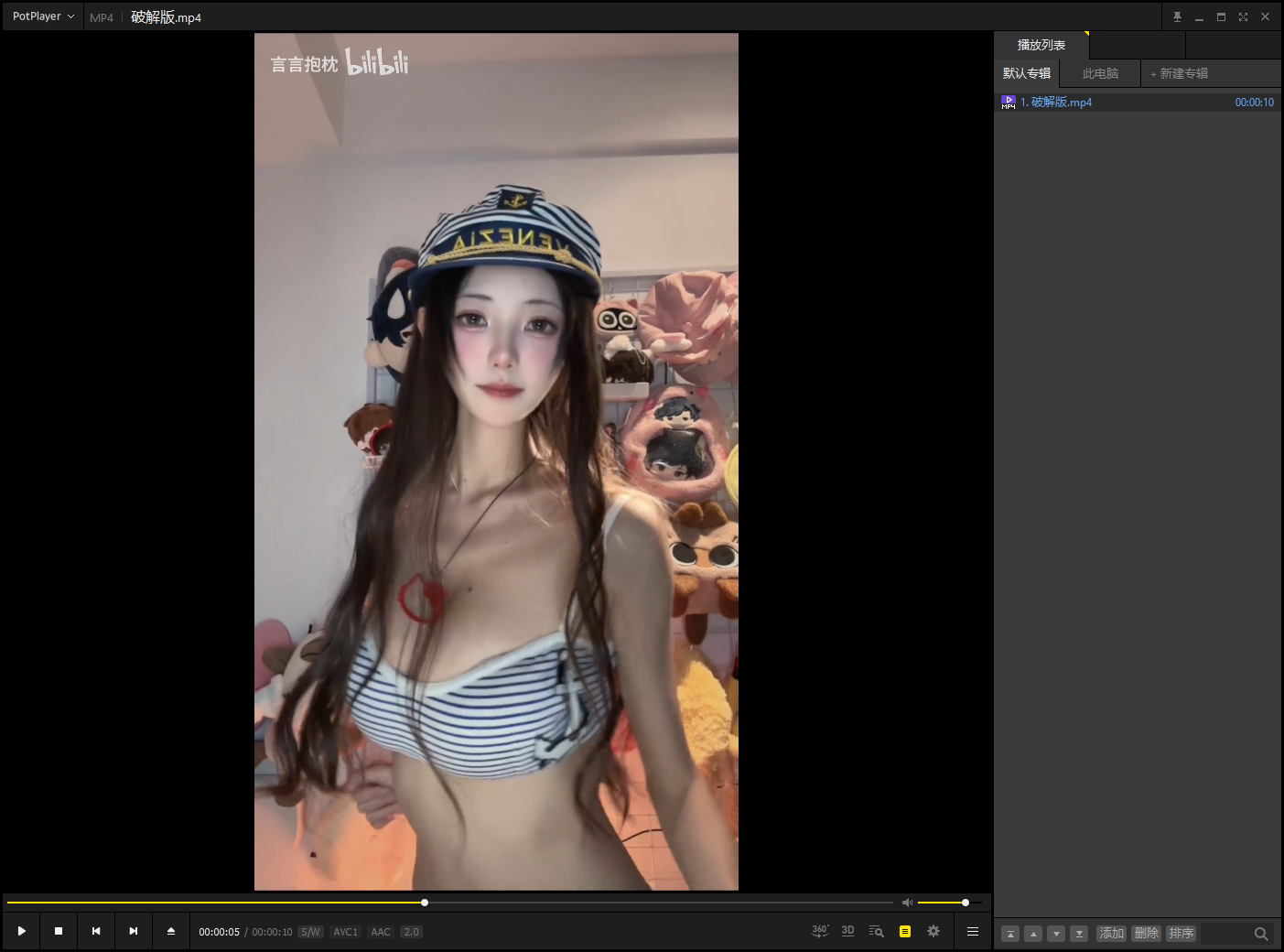Open the PotPlayer main menu dropdown
Image resolution: width=1284 pixels, height=952 pixels.
tap(43, 16)
